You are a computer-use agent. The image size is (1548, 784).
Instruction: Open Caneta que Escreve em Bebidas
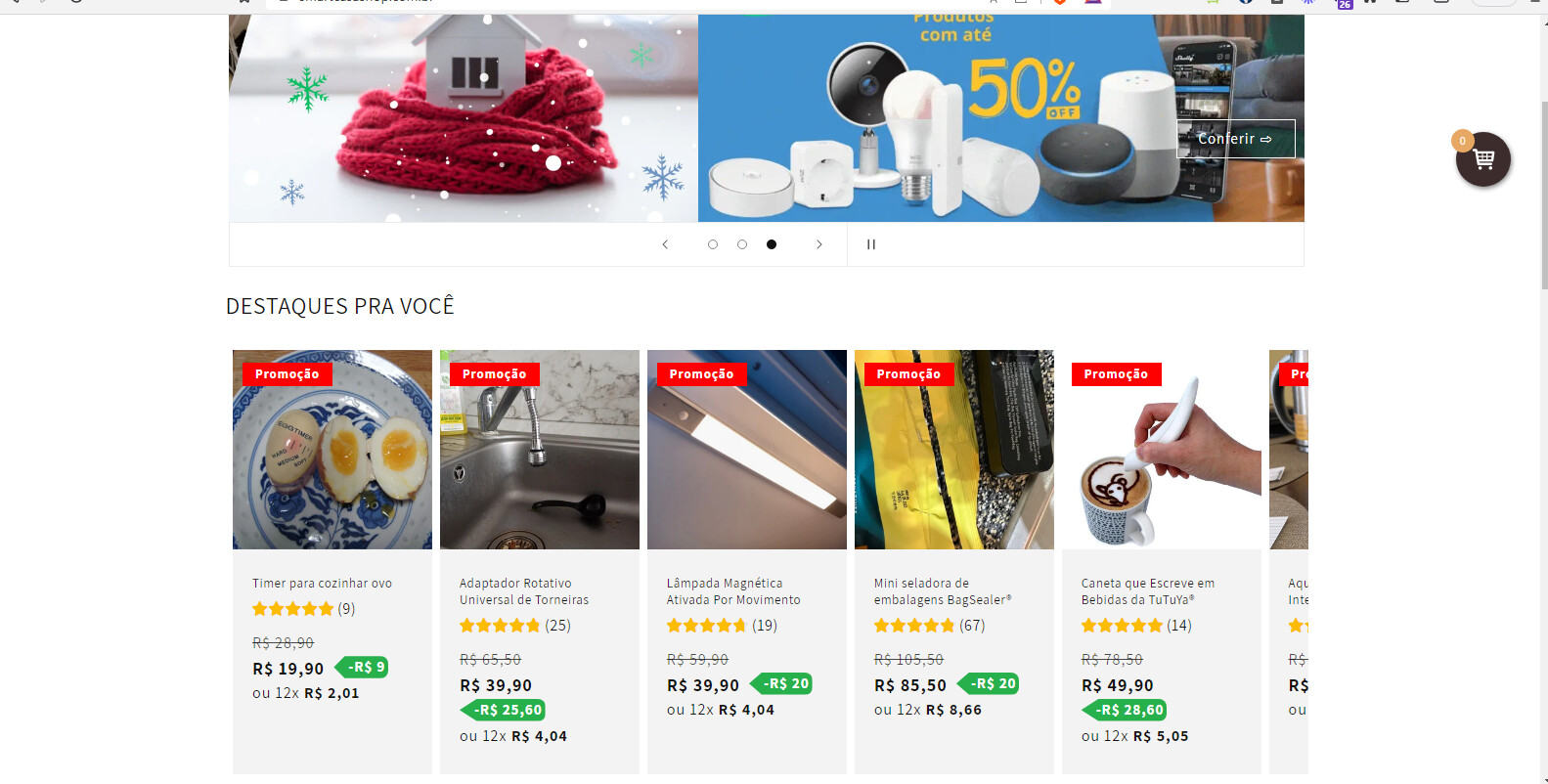[1148, 591]
